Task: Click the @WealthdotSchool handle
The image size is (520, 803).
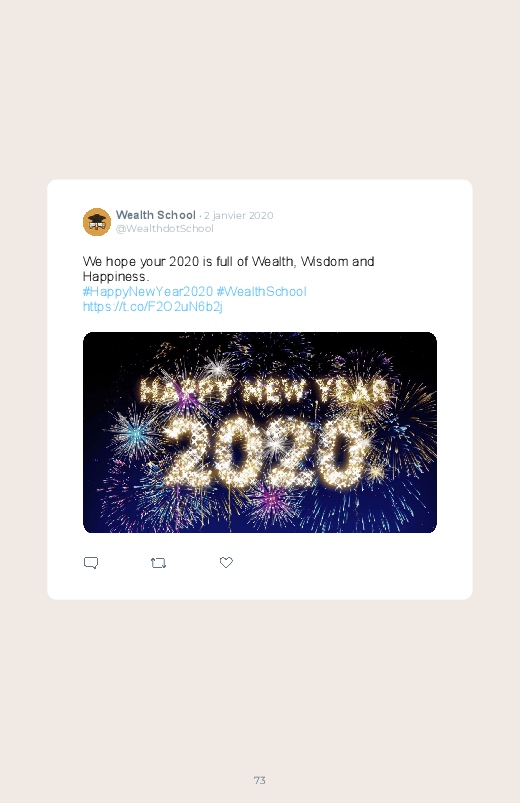Action: pyautogui.click(x=164, y=228)
